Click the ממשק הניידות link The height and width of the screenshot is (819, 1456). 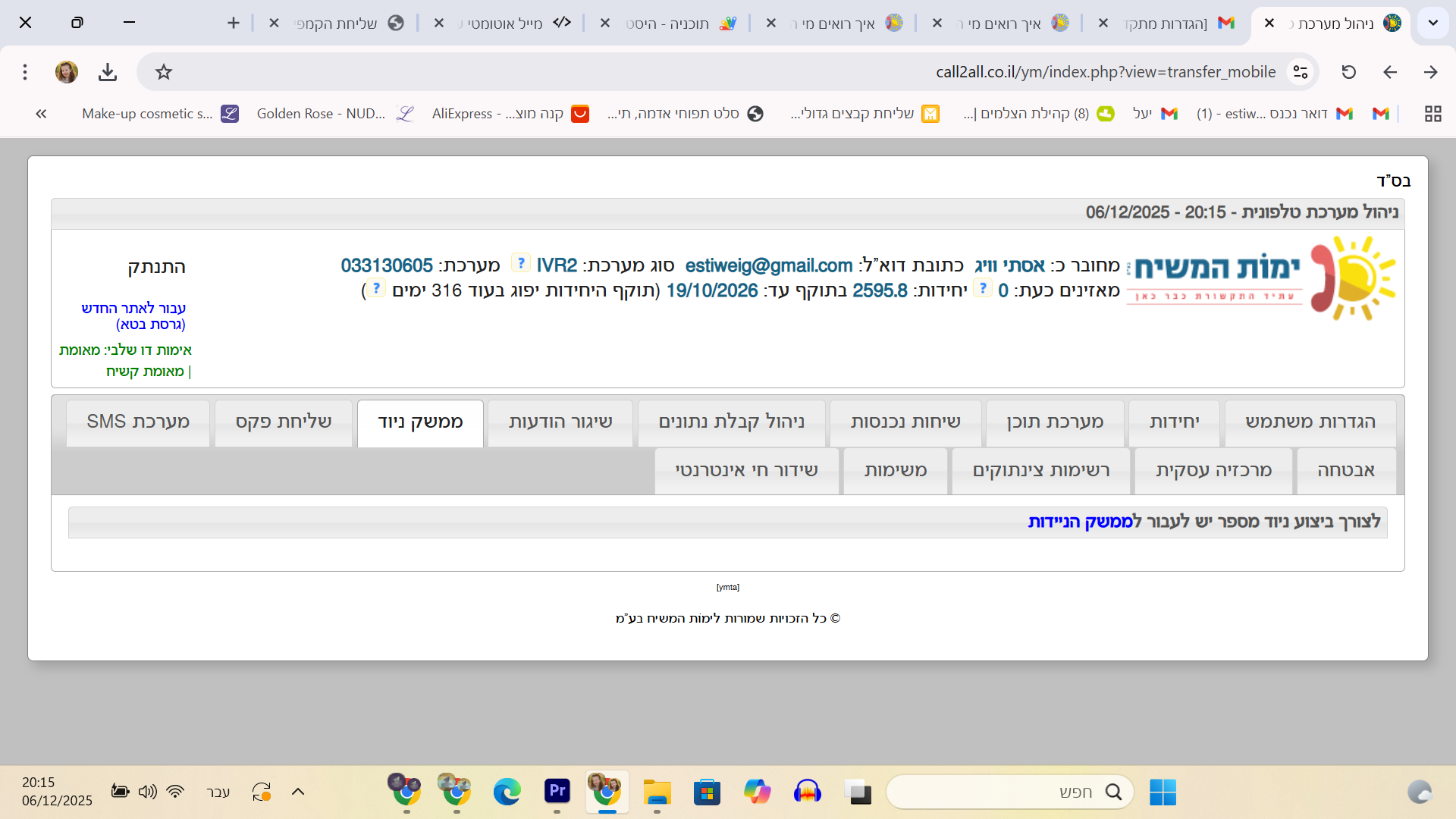(1080, 522)
